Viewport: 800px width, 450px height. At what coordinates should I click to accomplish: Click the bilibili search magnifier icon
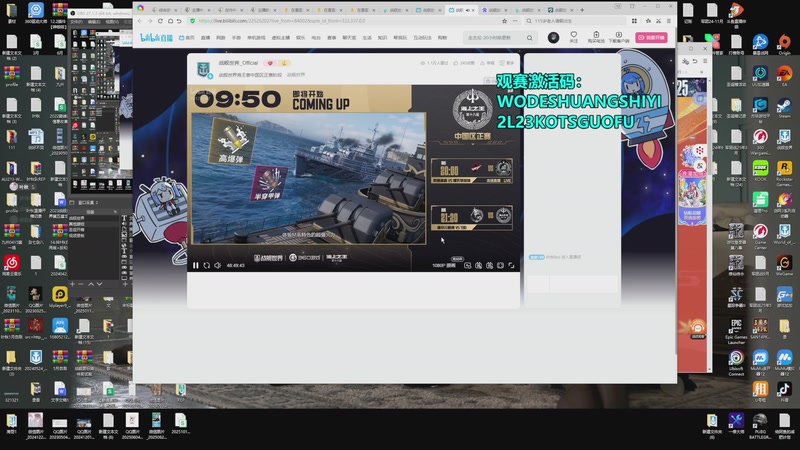(530, 38)
